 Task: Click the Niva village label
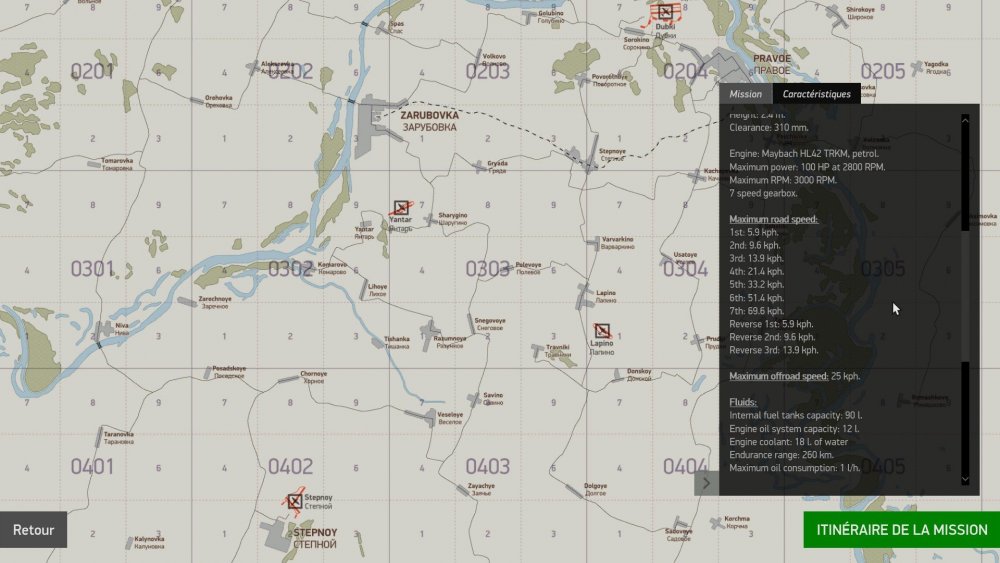pos(122,329)
